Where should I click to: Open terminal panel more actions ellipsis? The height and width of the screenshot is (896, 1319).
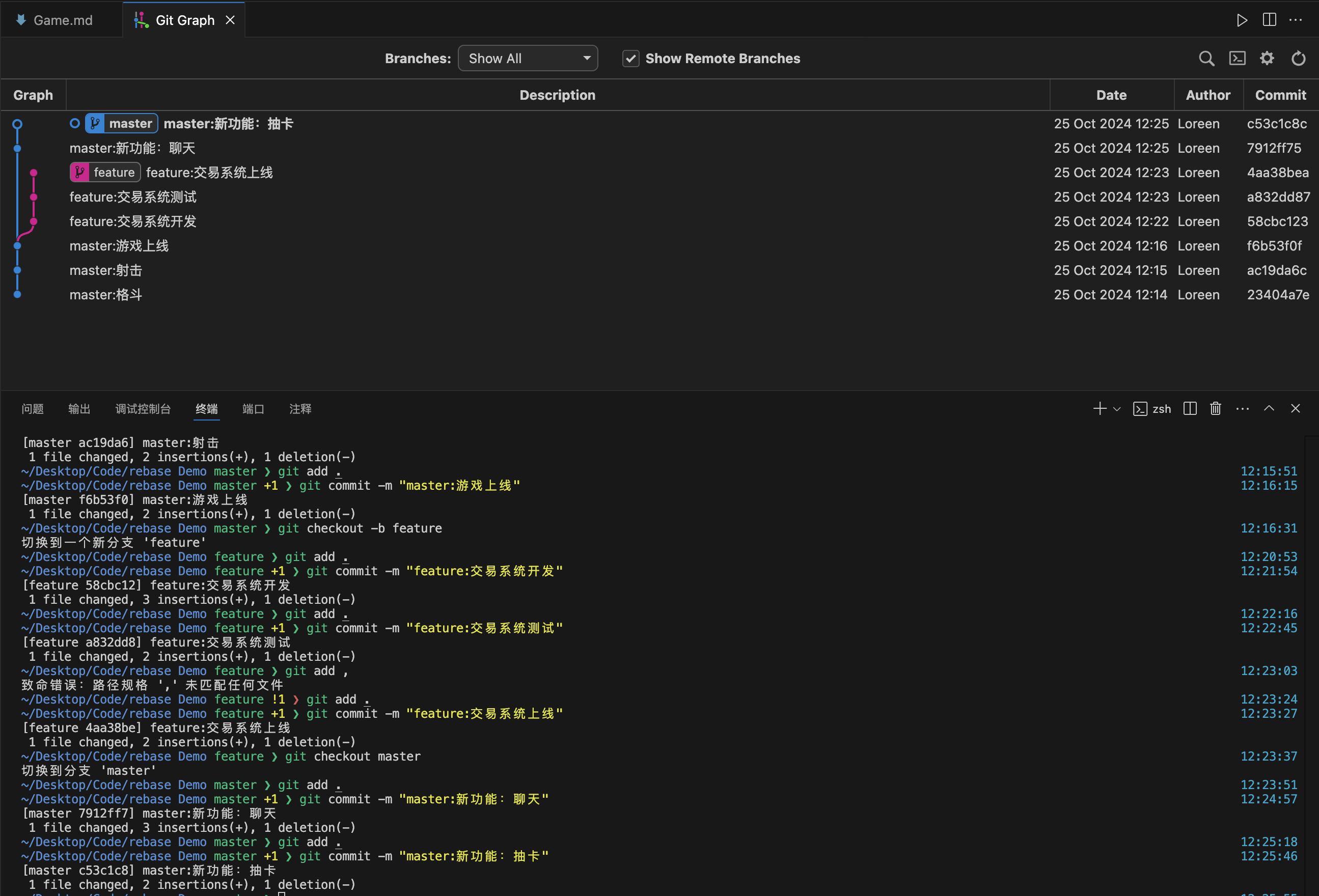[1243, 409]
